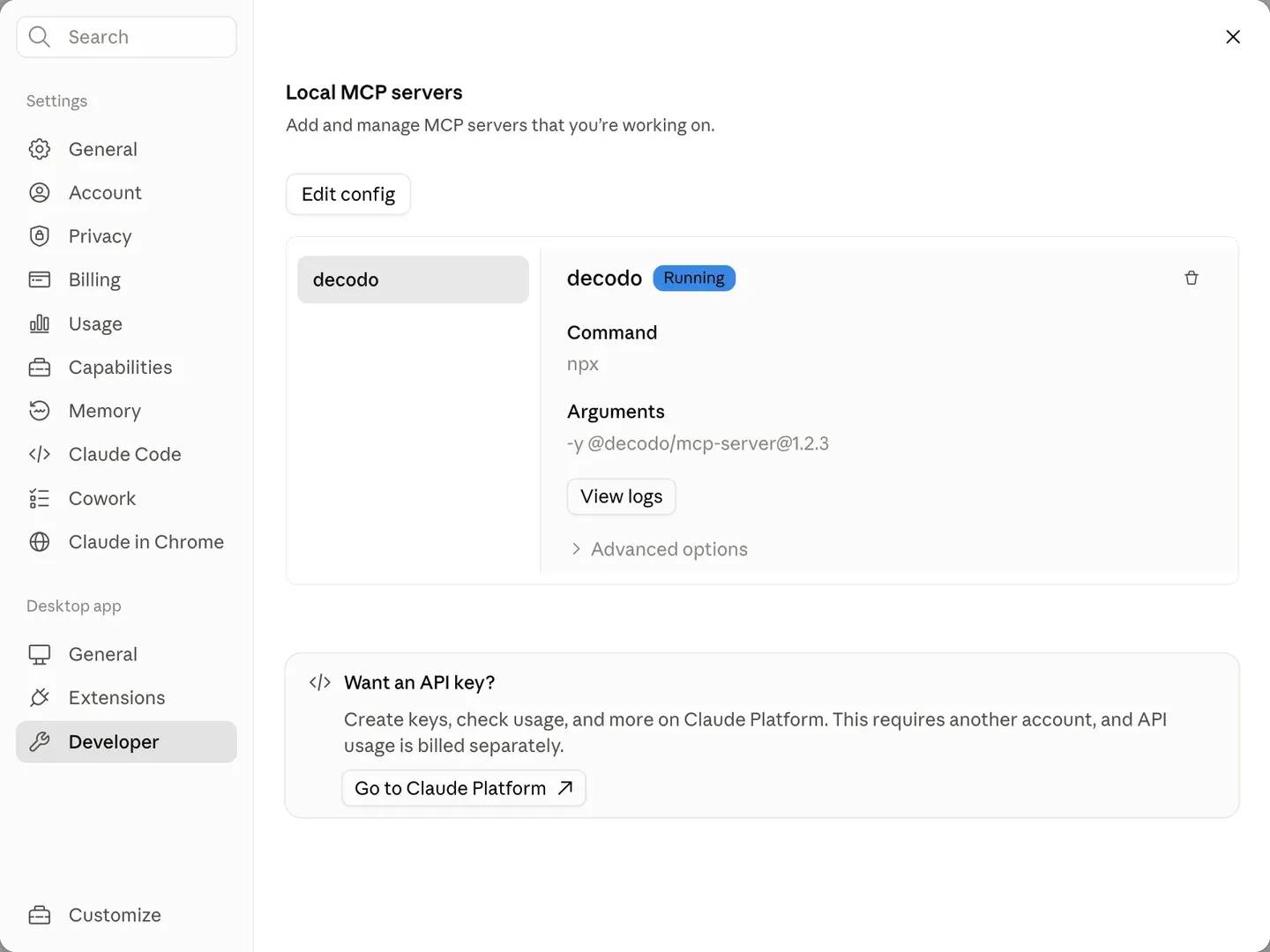1270x952 pixels.
Task: Click the Privacy shield icon
Action: pos(40,236)
